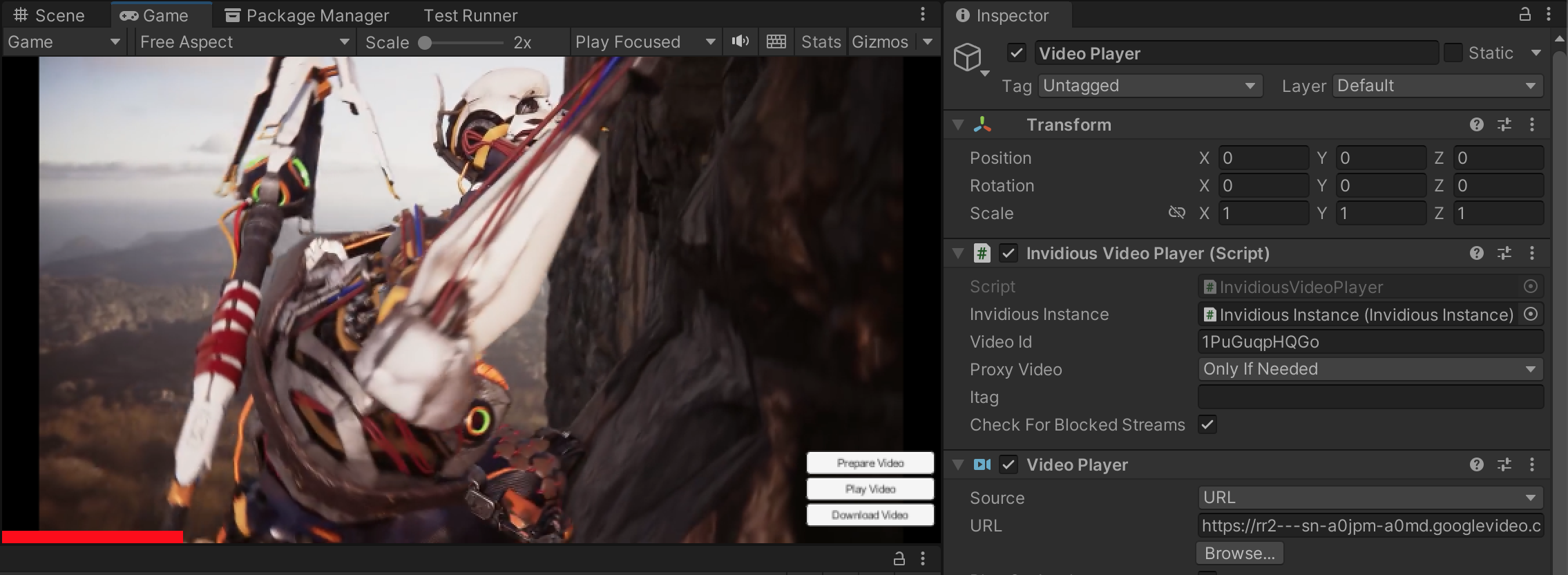Open Invidious Video Player script three-dot menu
This screenshot has height=575, width=1568.
point(1532,253)
